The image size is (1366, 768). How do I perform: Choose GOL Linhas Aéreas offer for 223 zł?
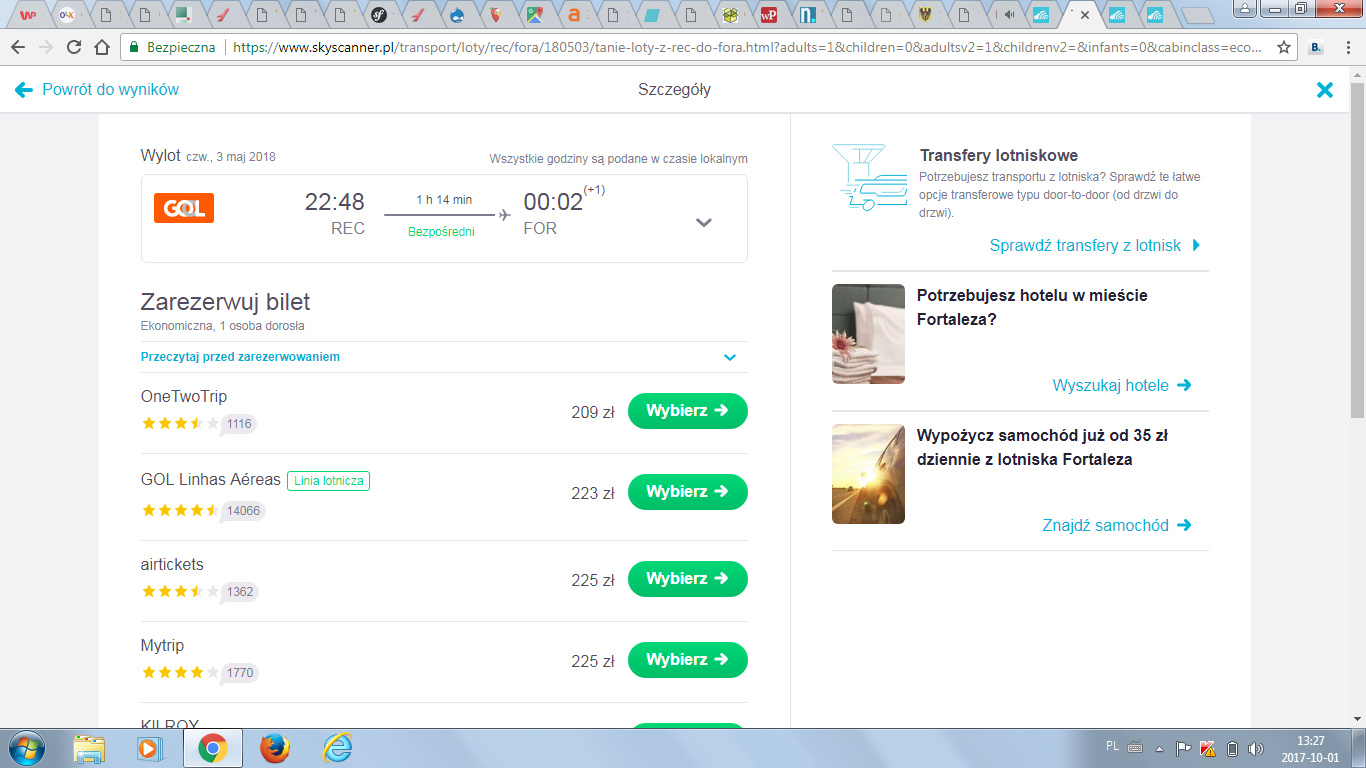(688, 492)
